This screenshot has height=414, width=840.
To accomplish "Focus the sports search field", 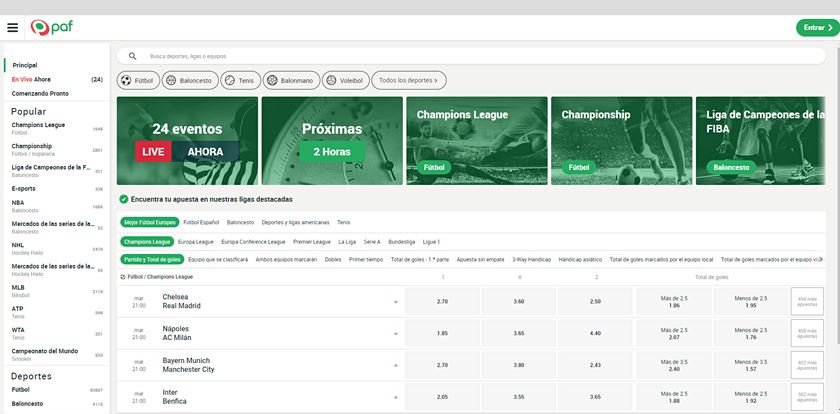I will pos(471,56).
